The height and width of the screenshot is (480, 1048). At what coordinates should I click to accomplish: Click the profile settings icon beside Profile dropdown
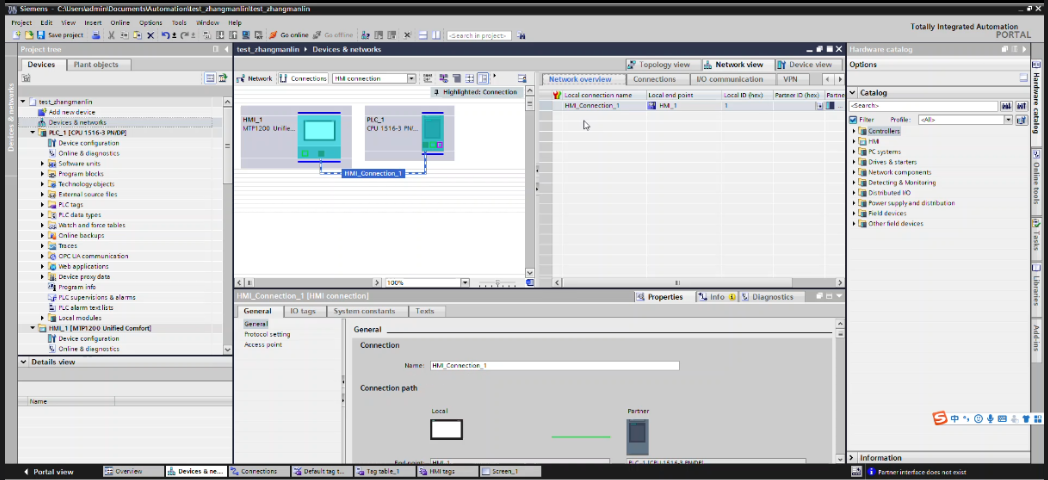coord(1021,120)
